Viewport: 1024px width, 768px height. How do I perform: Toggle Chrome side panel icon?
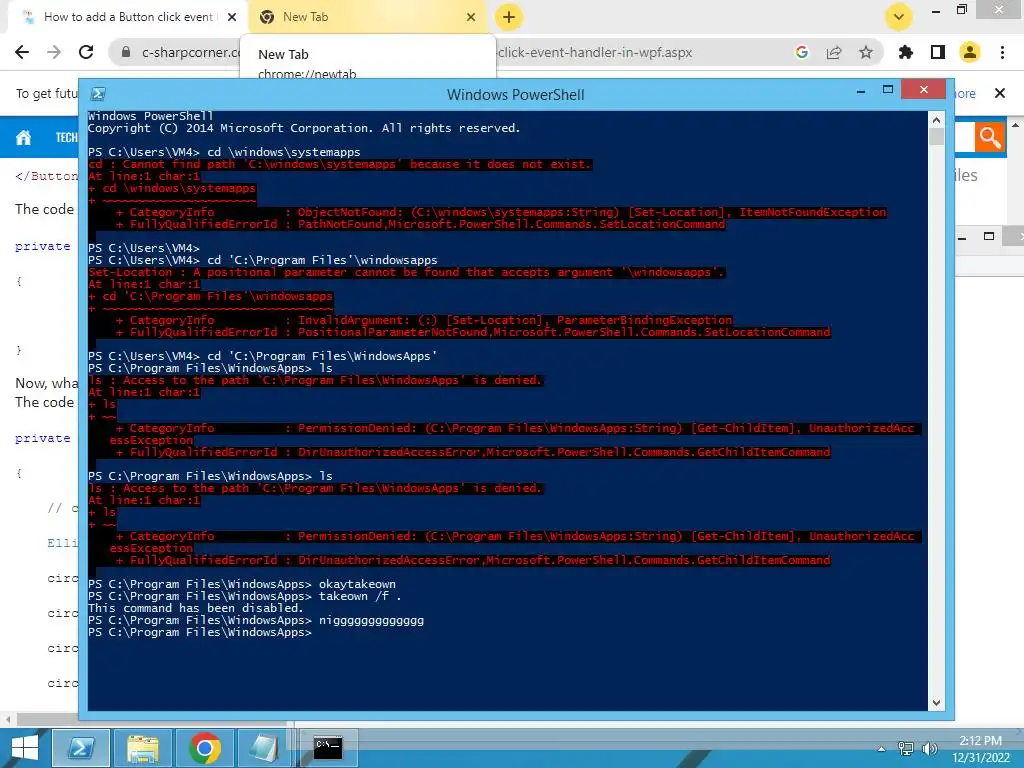click(x=938, y=52)
